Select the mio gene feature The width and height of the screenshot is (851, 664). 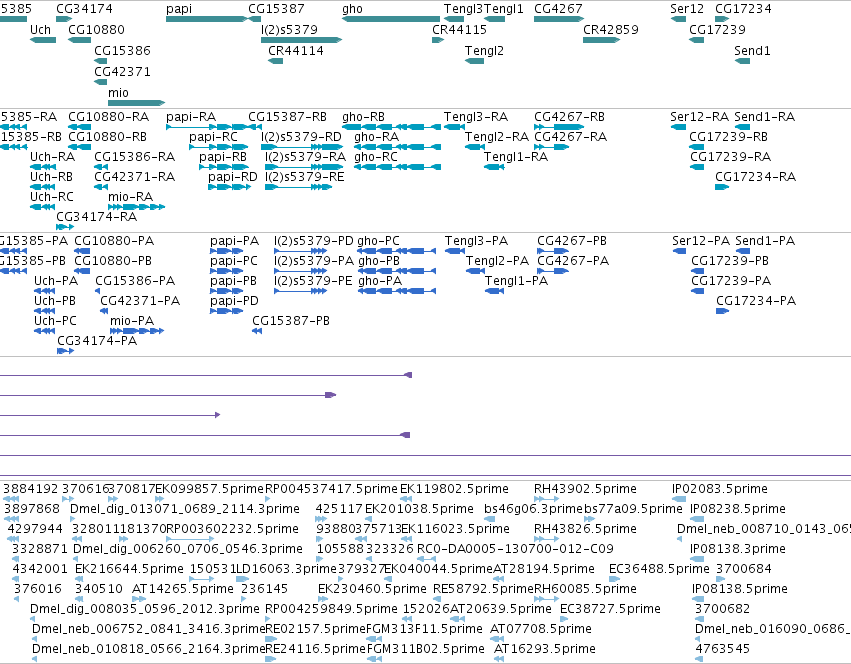(x=136, y=103)
